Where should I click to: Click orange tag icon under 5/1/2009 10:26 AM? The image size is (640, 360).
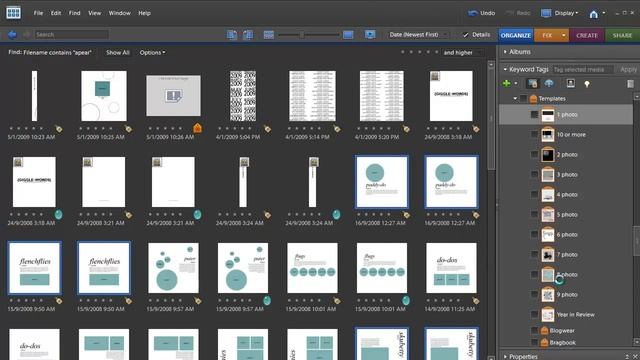tap(198, 128)
